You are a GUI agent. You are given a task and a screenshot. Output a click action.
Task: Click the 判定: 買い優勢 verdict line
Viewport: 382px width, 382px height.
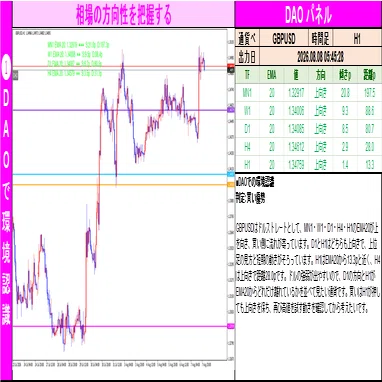250,199
